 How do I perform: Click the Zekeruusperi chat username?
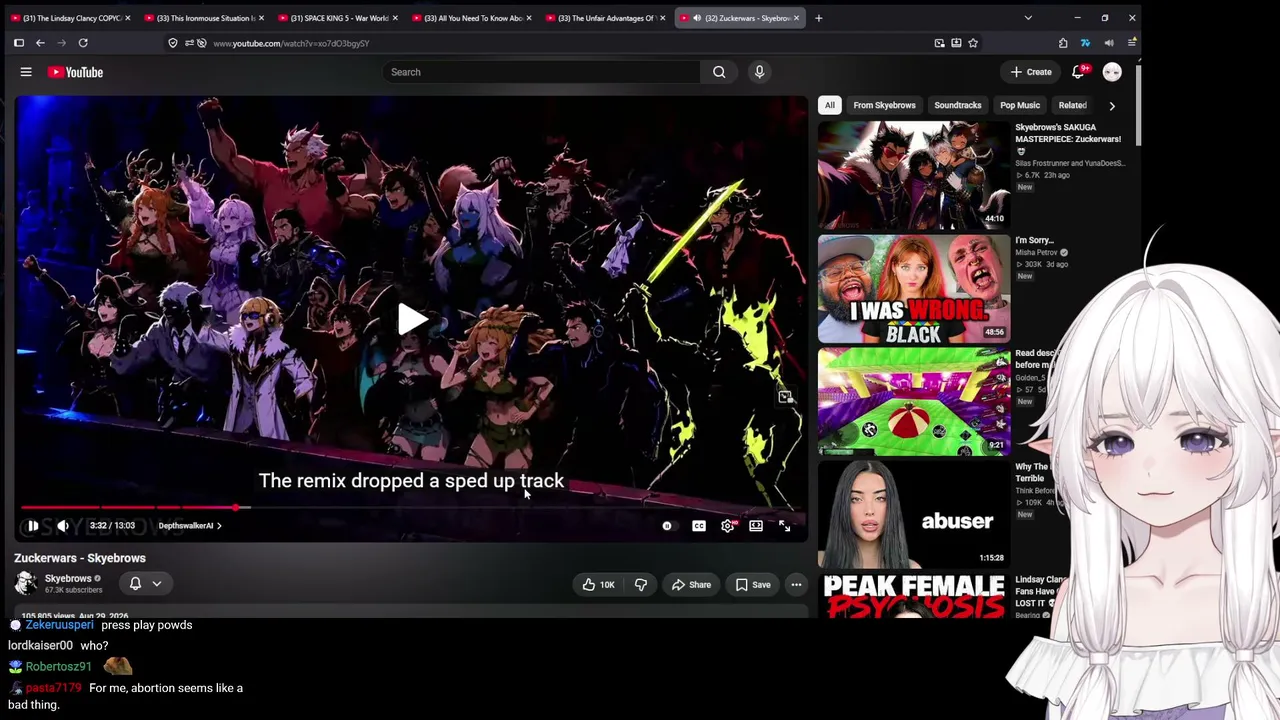click(x=59, y=625)
